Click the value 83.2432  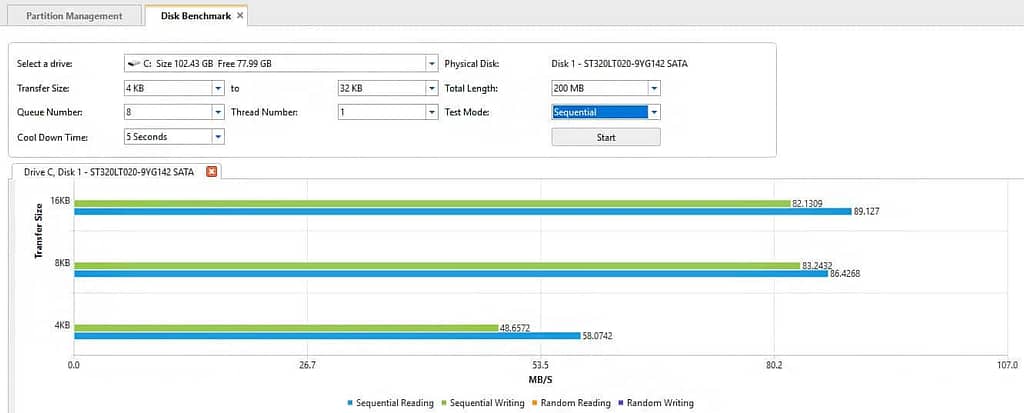point(817,266)
